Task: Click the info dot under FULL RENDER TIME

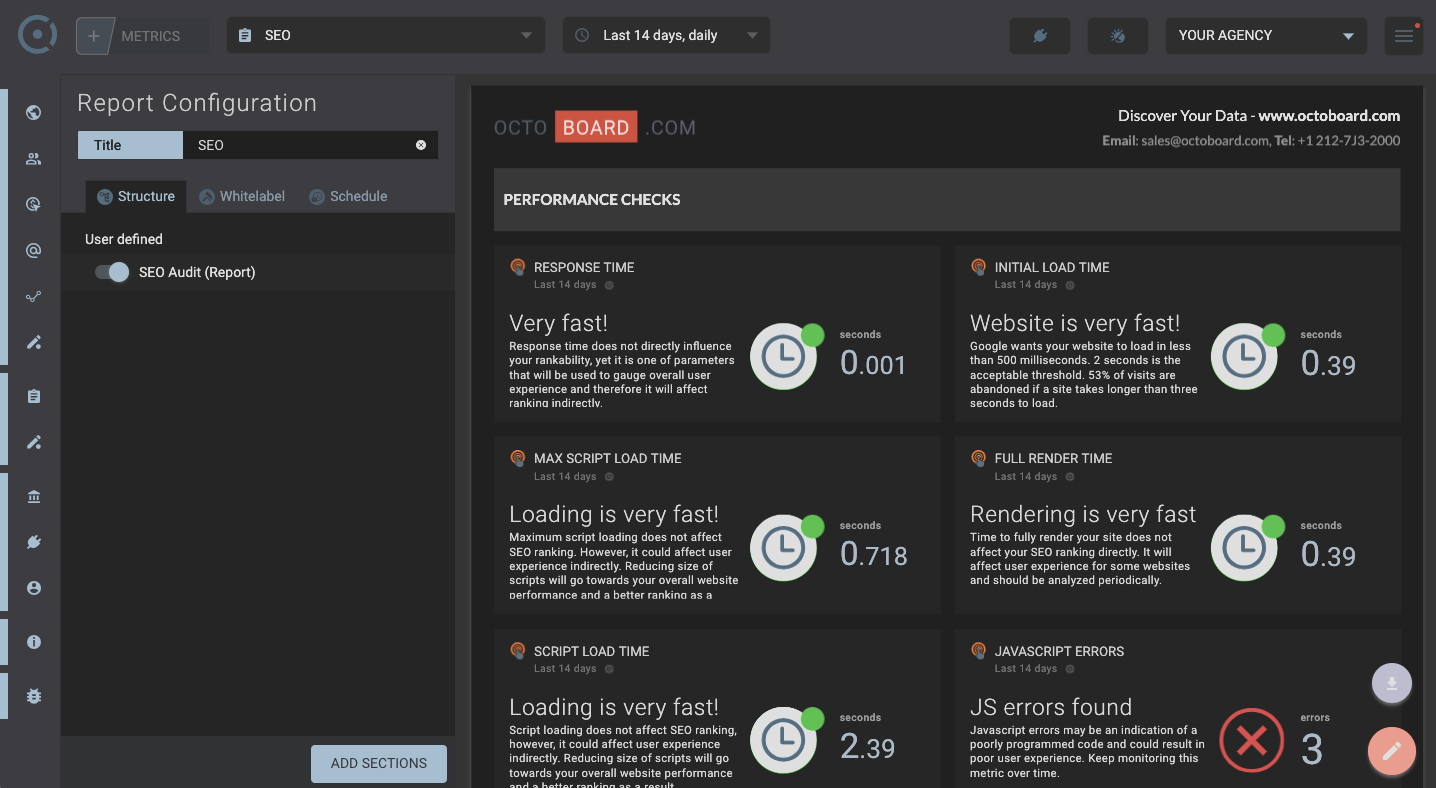Action: (x=1070, y=477)
